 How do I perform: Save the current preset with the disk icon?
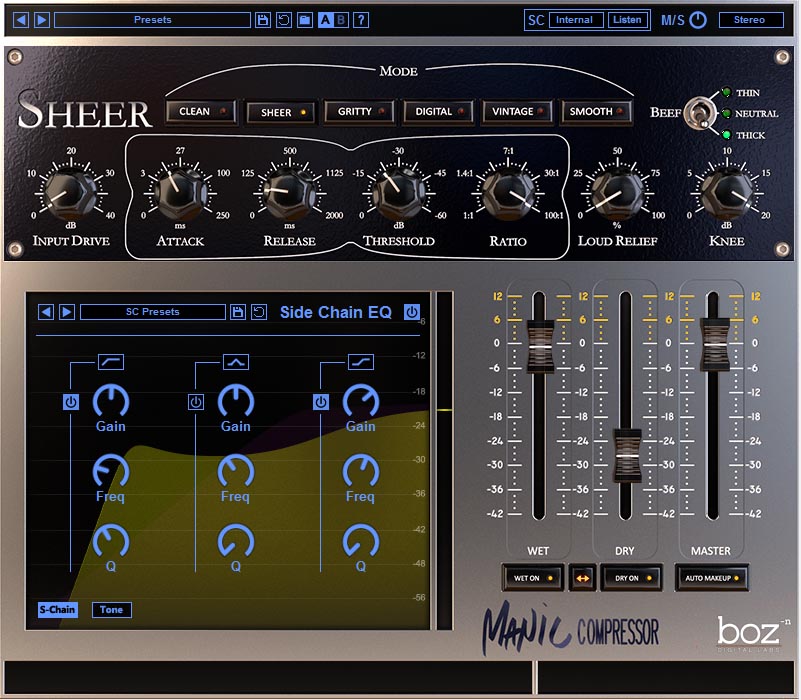tap(263, 19)
